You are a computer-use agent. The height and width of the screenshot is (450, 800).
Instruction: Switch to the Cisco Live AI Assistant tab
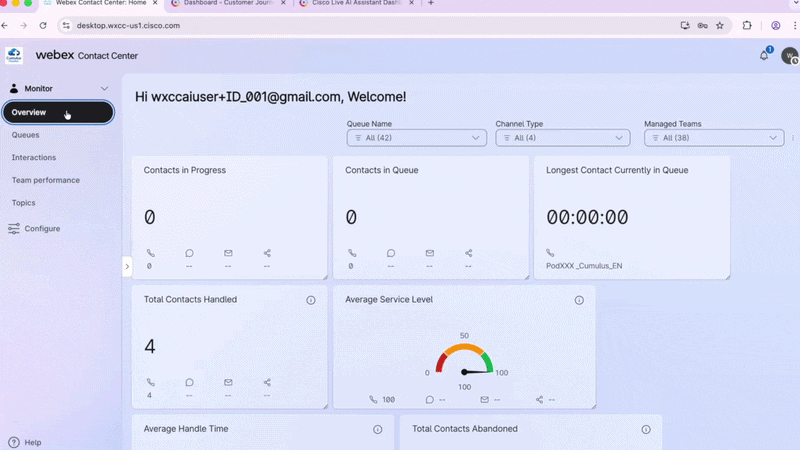[356, 4]
